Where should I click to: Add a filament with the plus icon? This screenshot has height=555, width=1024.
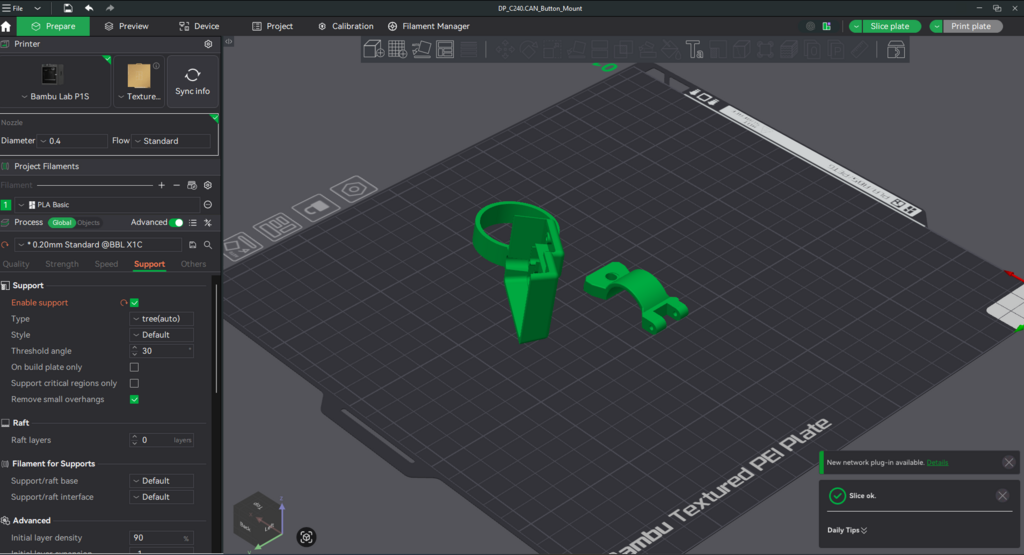click(x=161, y=185)
